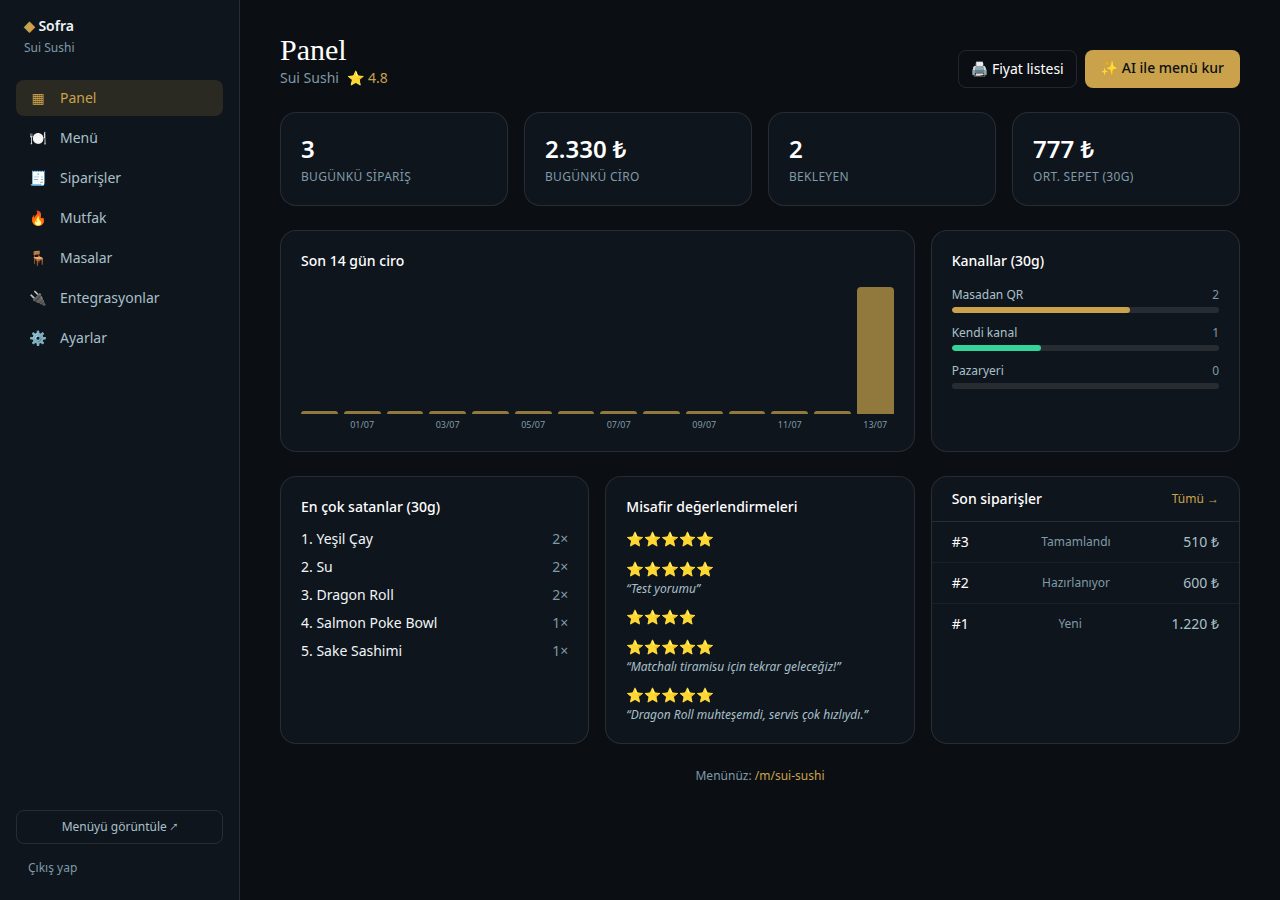The image size is (1280, 900).
Task: Open the Fiyat listesi printer button
Action: pyautogui.click(x=1017, y=69)
